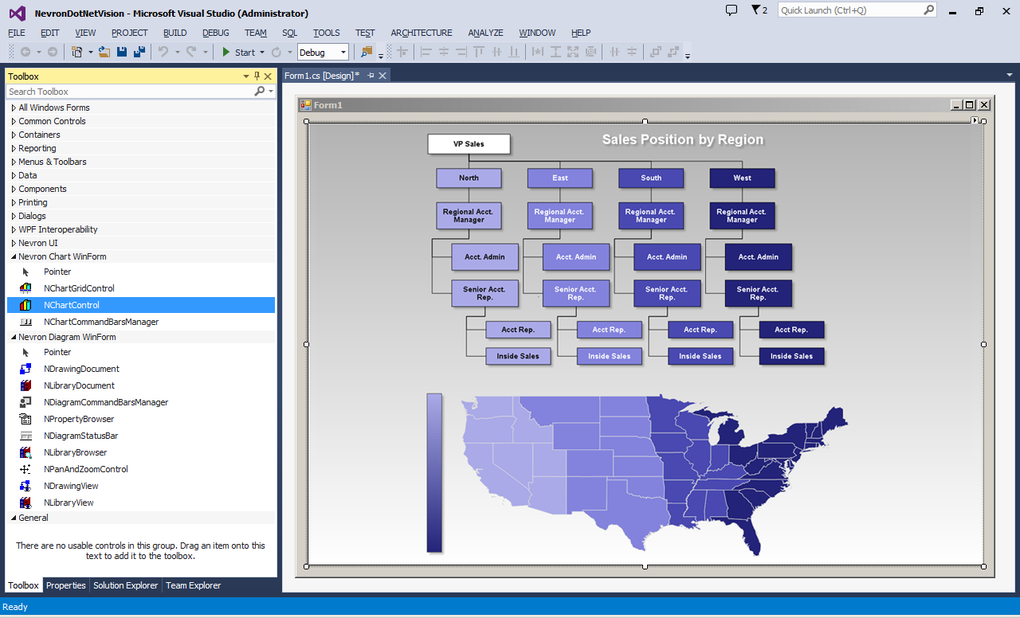Image resolution: width=1020 pixels, height=618 pixels.
Task: Switch to the Solution Explorer tab
Action: (x=125, y=585)
